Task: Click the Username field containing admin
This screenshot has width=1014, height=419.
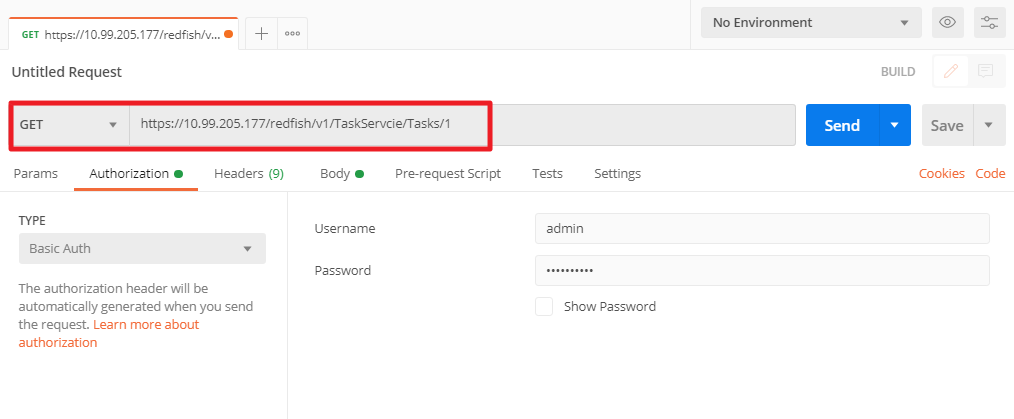Action: point(761,228)
